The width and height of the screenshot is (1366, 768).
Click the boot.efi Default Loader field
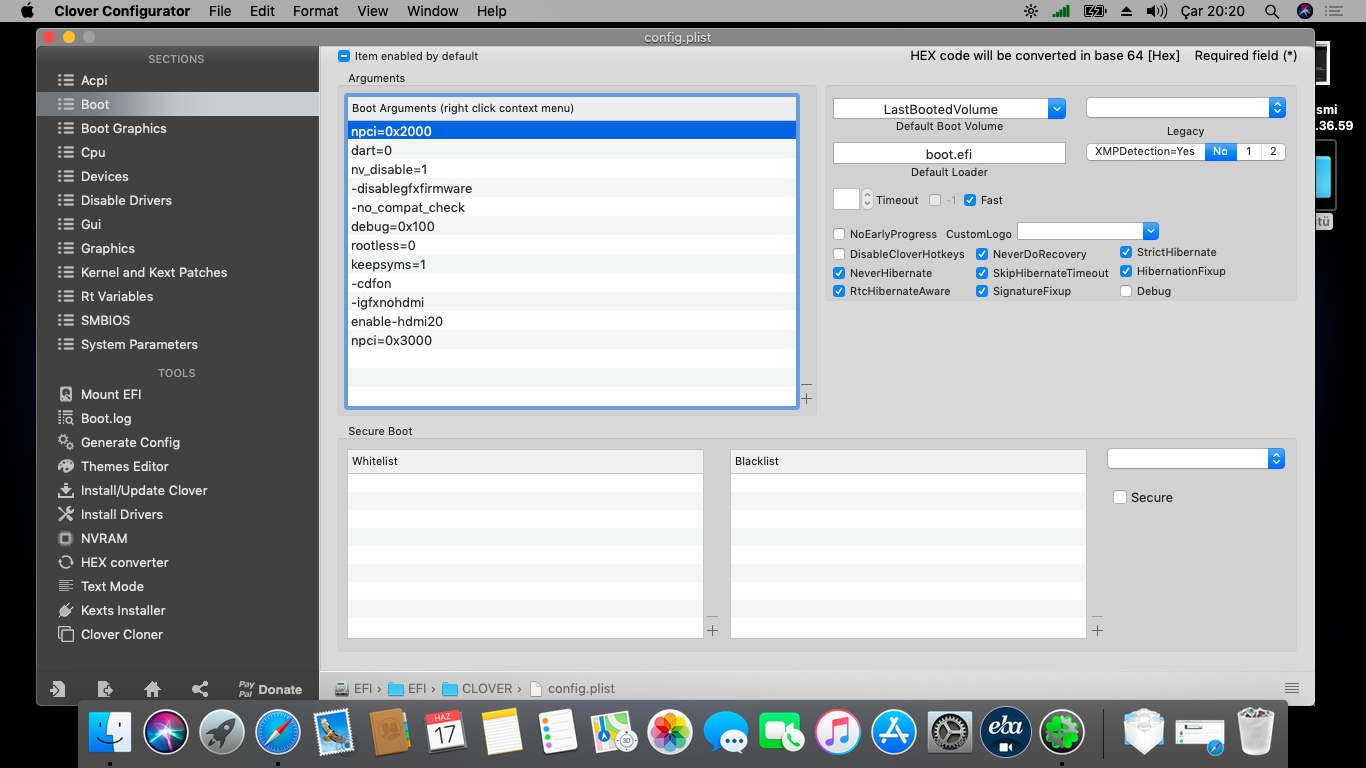(x=948, y=154)
